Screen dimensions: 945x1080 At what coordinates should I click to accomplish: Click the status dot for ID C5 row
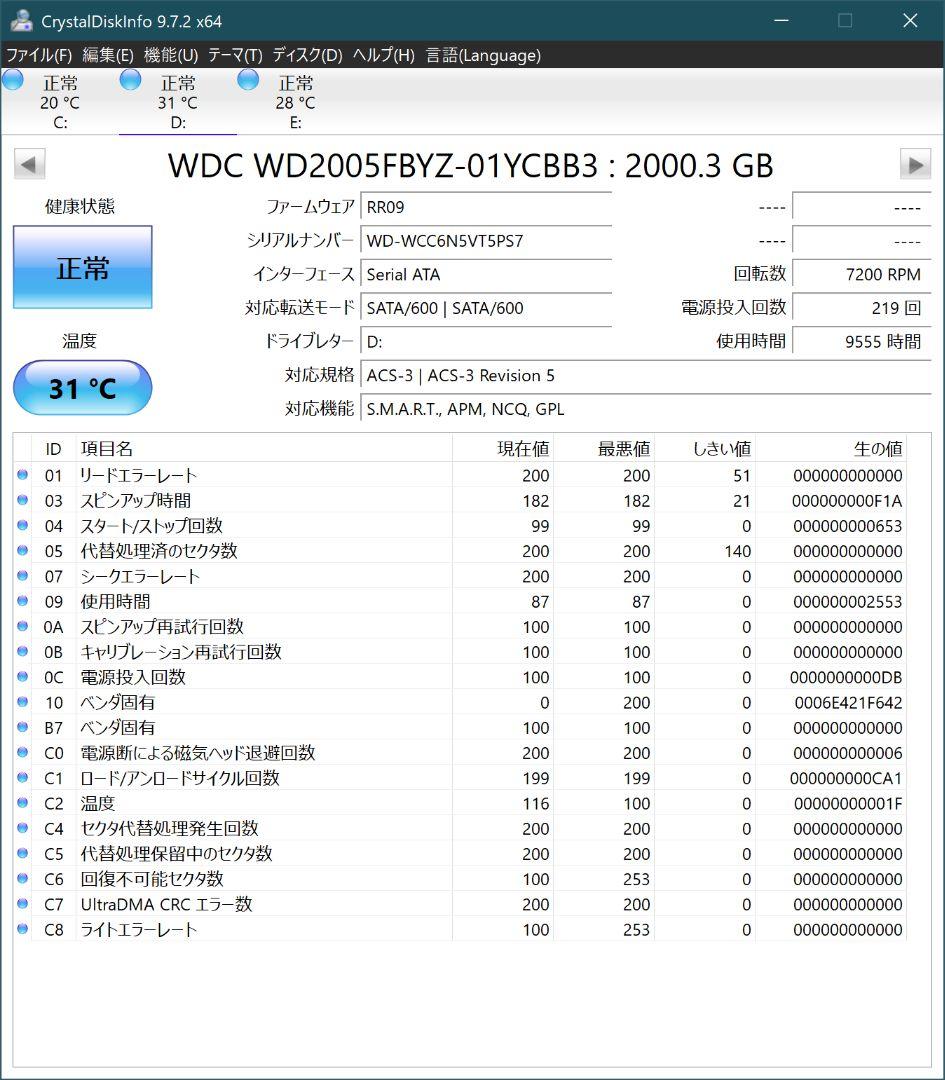point(22,853)
